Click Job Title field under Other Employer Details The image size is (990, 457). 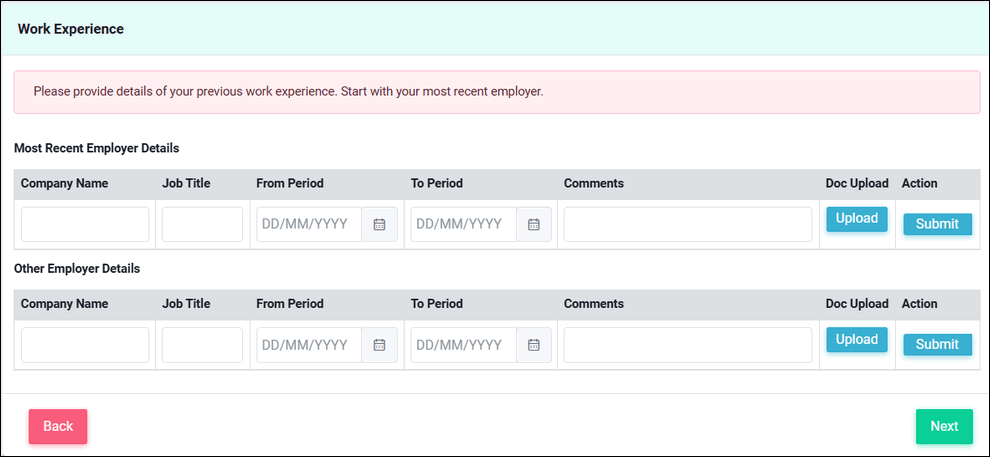pos(202,345)
